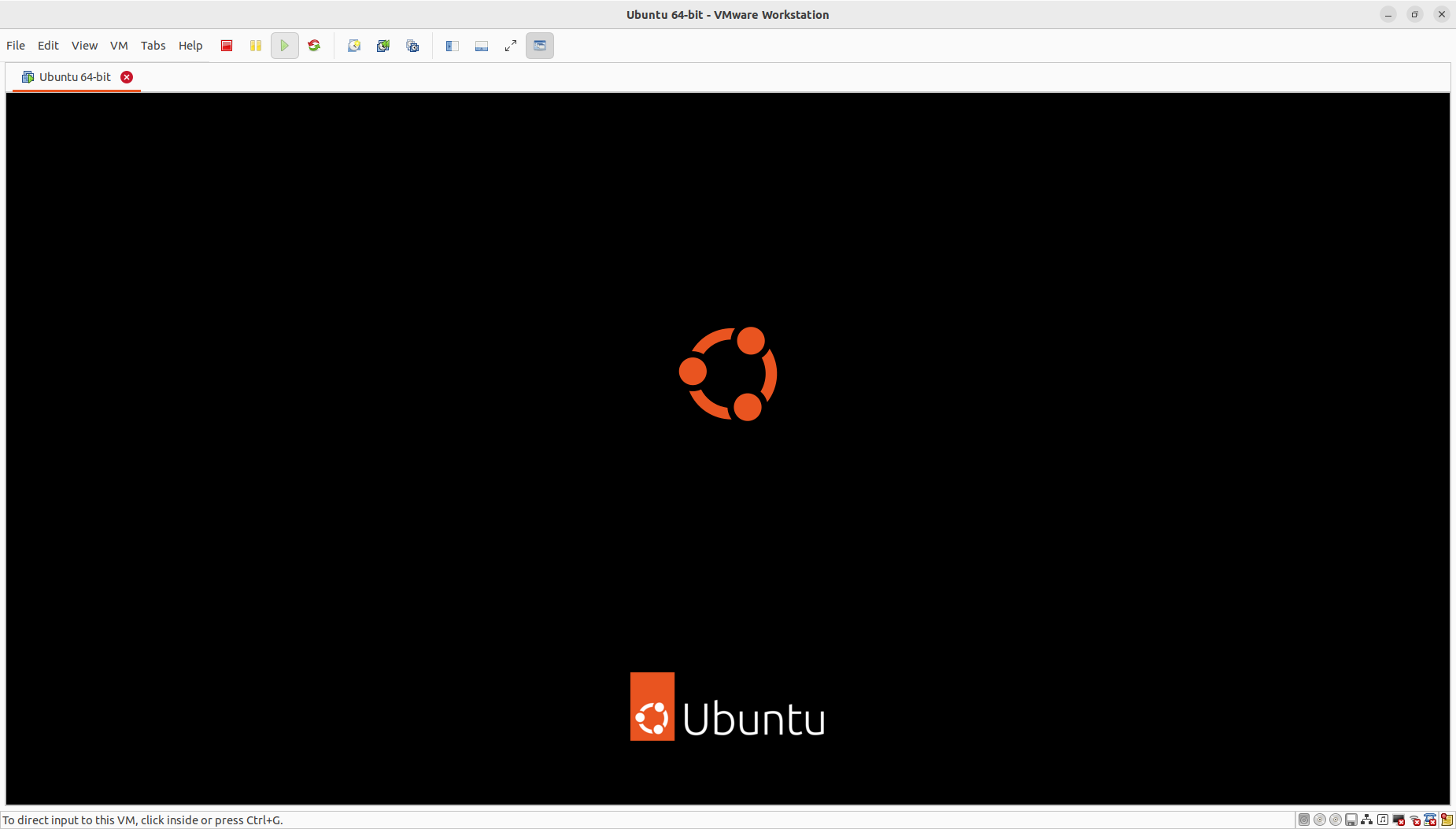Click the hard disk status icon
Viewport: 1456px width, 829px height.
(1304, 820)
